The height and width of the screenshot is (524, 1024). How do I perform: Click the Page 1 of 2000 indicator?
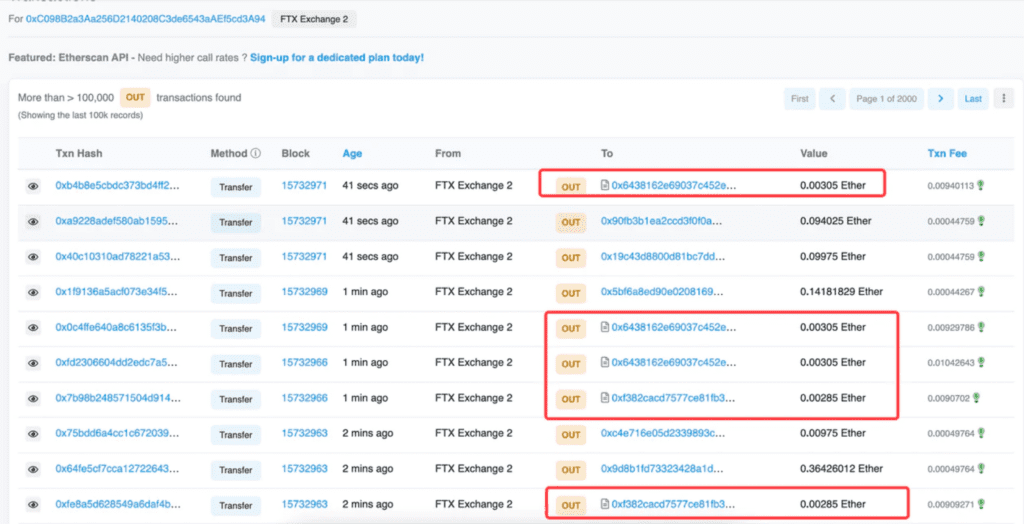pyautogui.click(x=887, y=99)
